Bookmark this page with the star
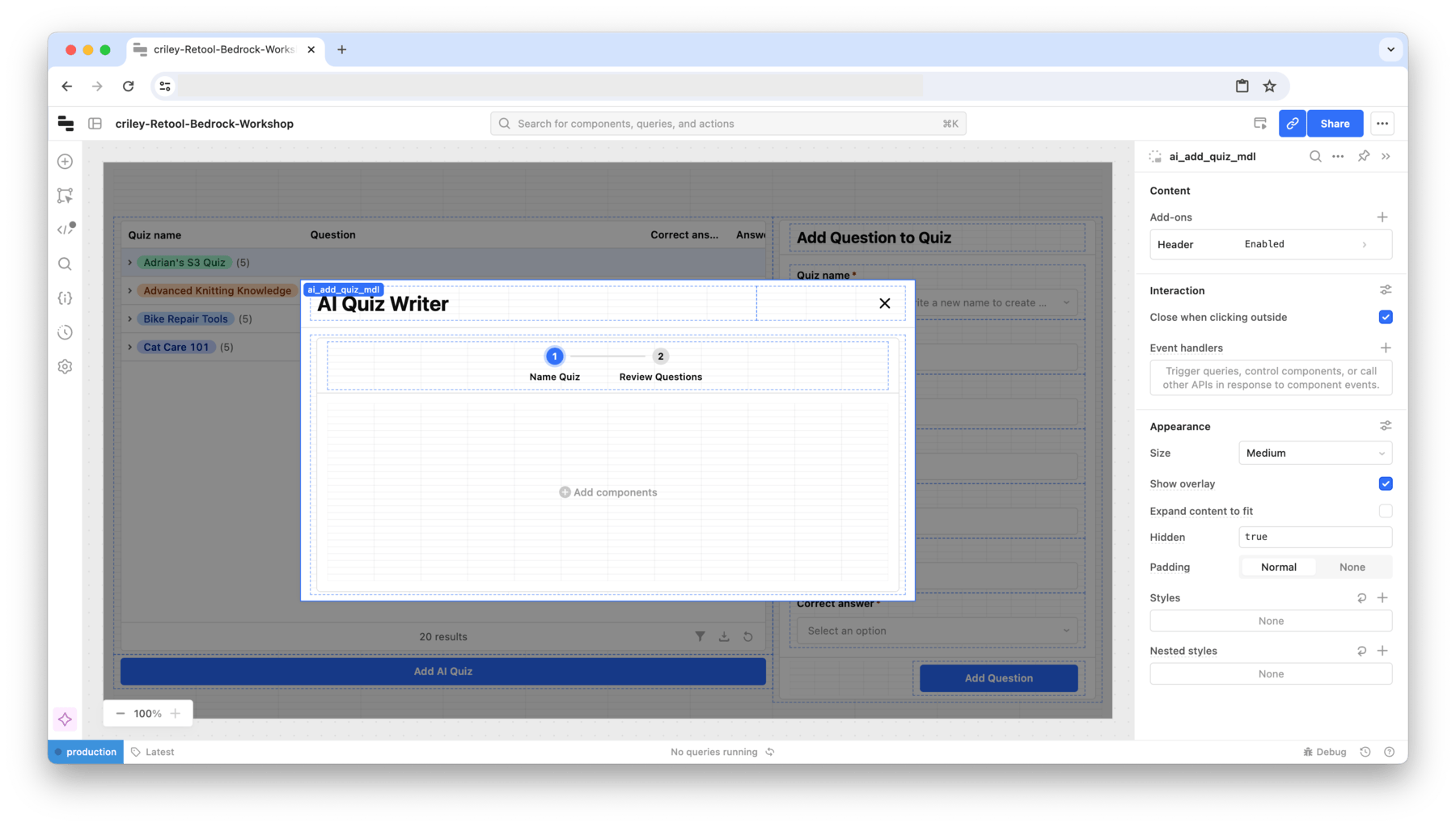 click(1270, 86)
